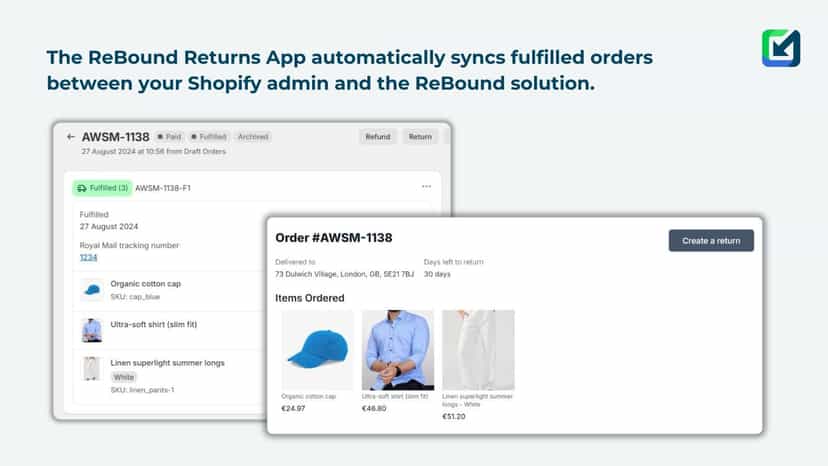This screenshot has height=466, width=828.
Task: Click the blue shirt image in Items Ordered
Action: click(398, 350)
